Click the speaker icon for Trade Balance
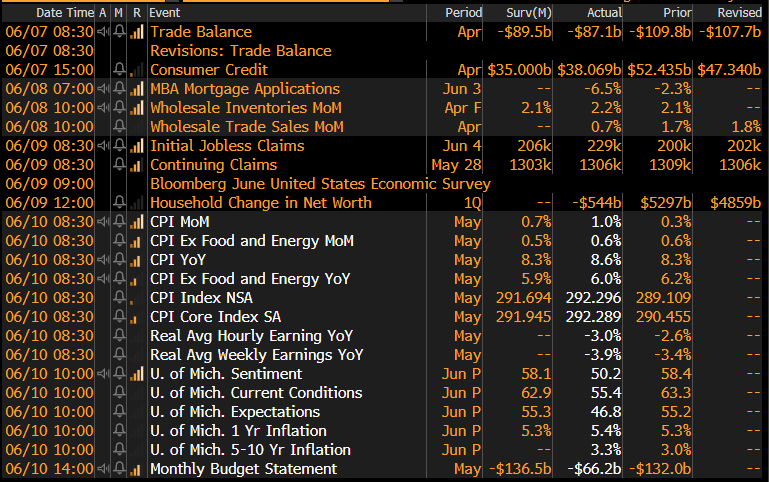 click(103, 32)
